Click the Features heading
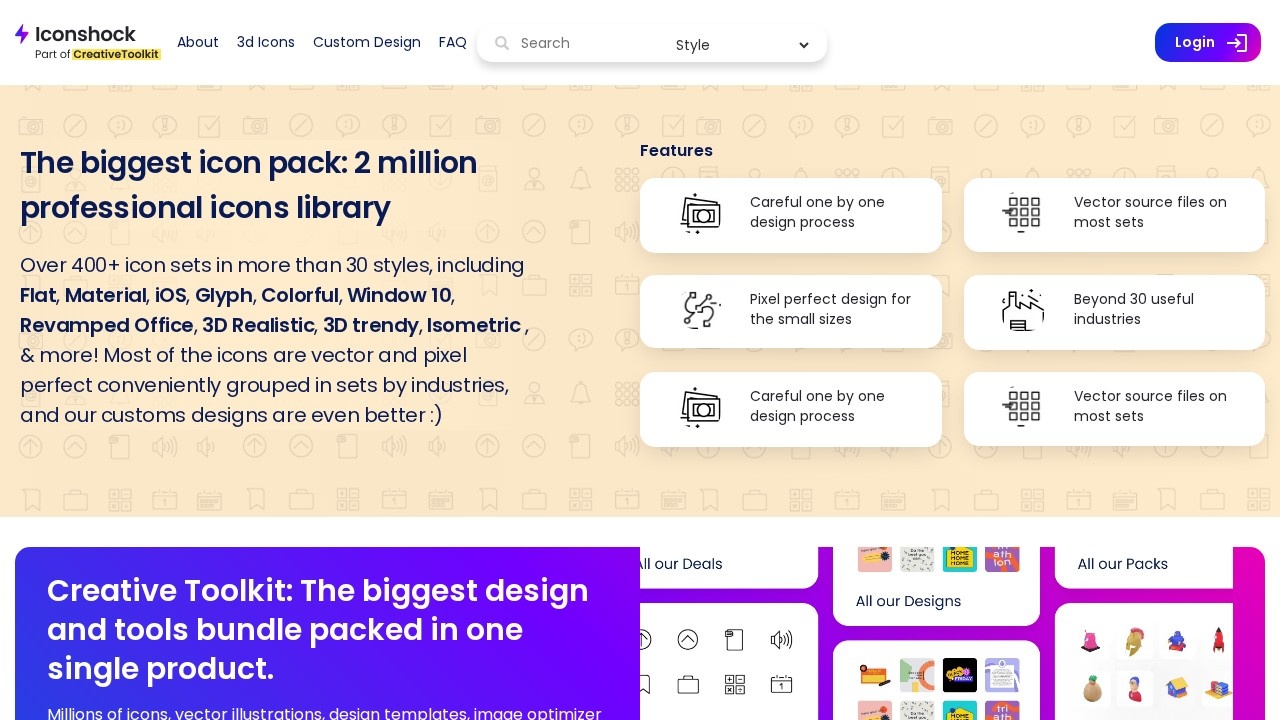1280x720 pixels. coord(676,151)
